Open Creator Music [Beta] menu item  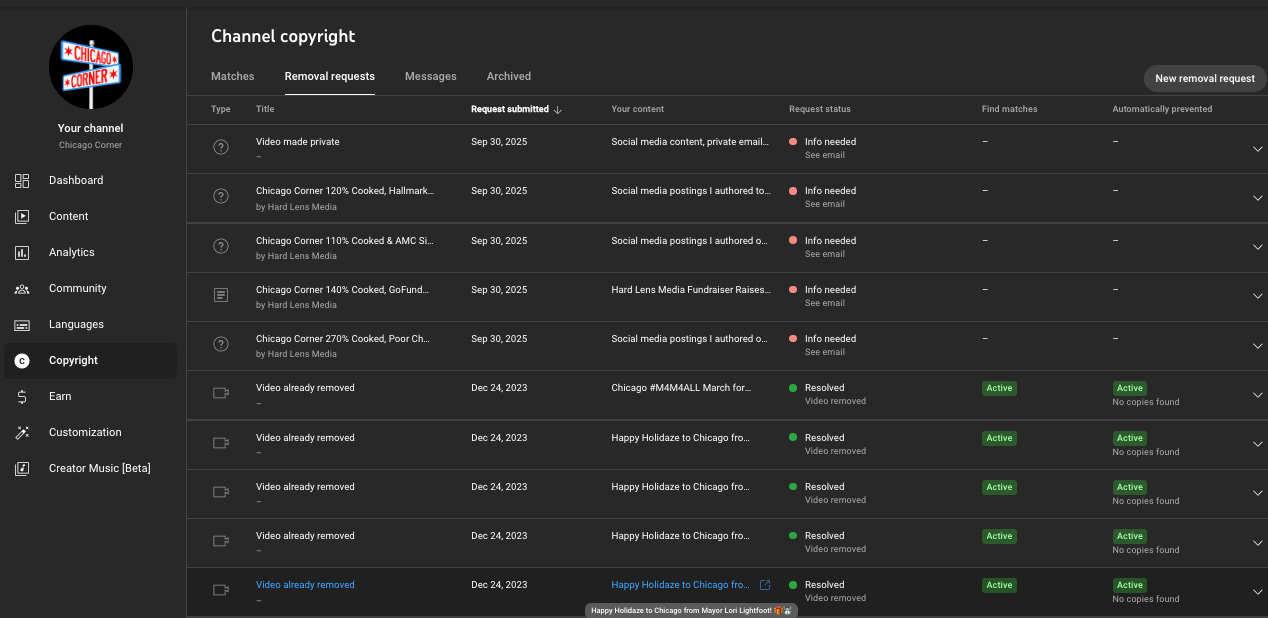pyautogui.click(x=90, y=469)
